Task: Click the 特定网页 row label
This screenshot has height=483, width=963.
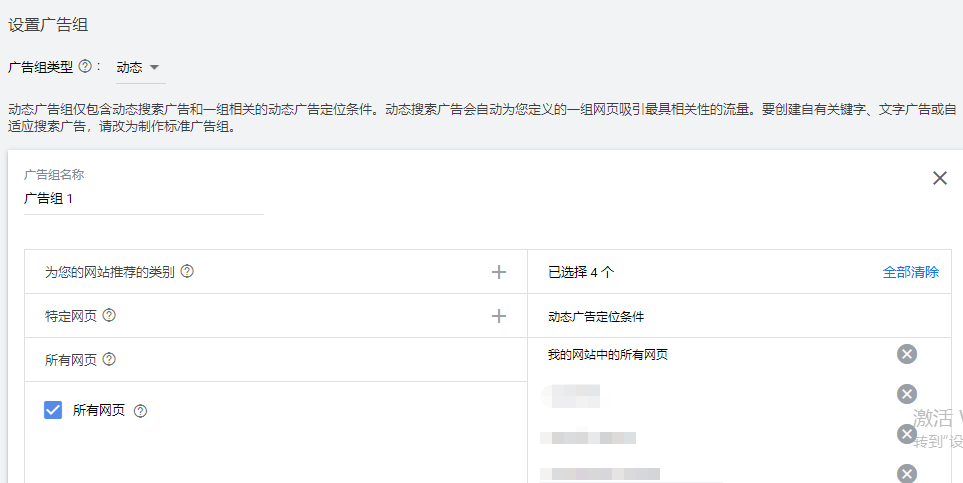Action: pos(71,316)
